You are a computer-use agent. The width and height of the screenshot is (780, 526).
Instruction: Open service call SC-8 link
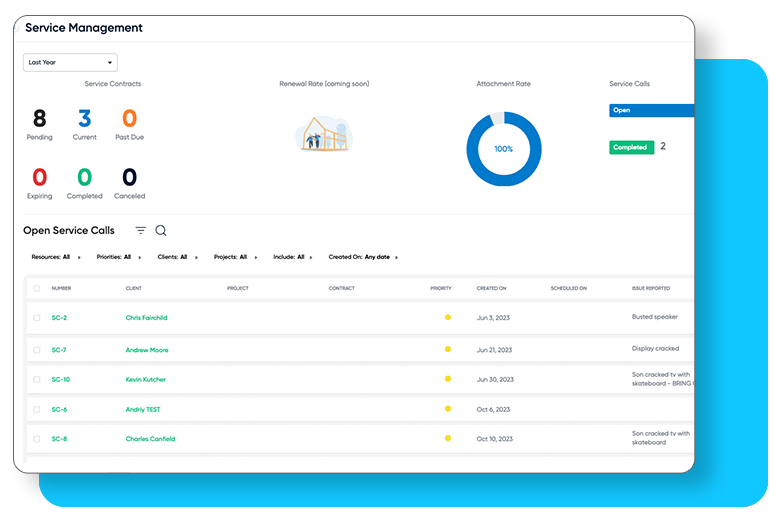click(x=59, y=439)
